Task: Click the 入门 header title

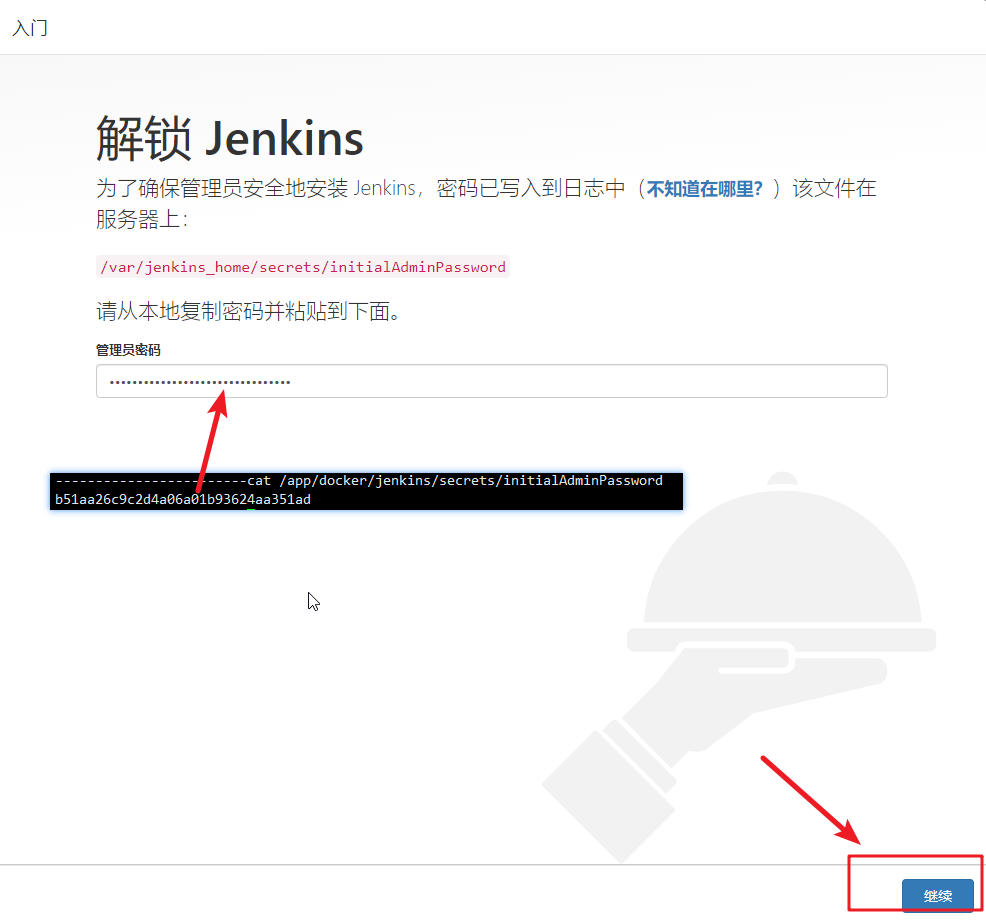Action: 30,28
